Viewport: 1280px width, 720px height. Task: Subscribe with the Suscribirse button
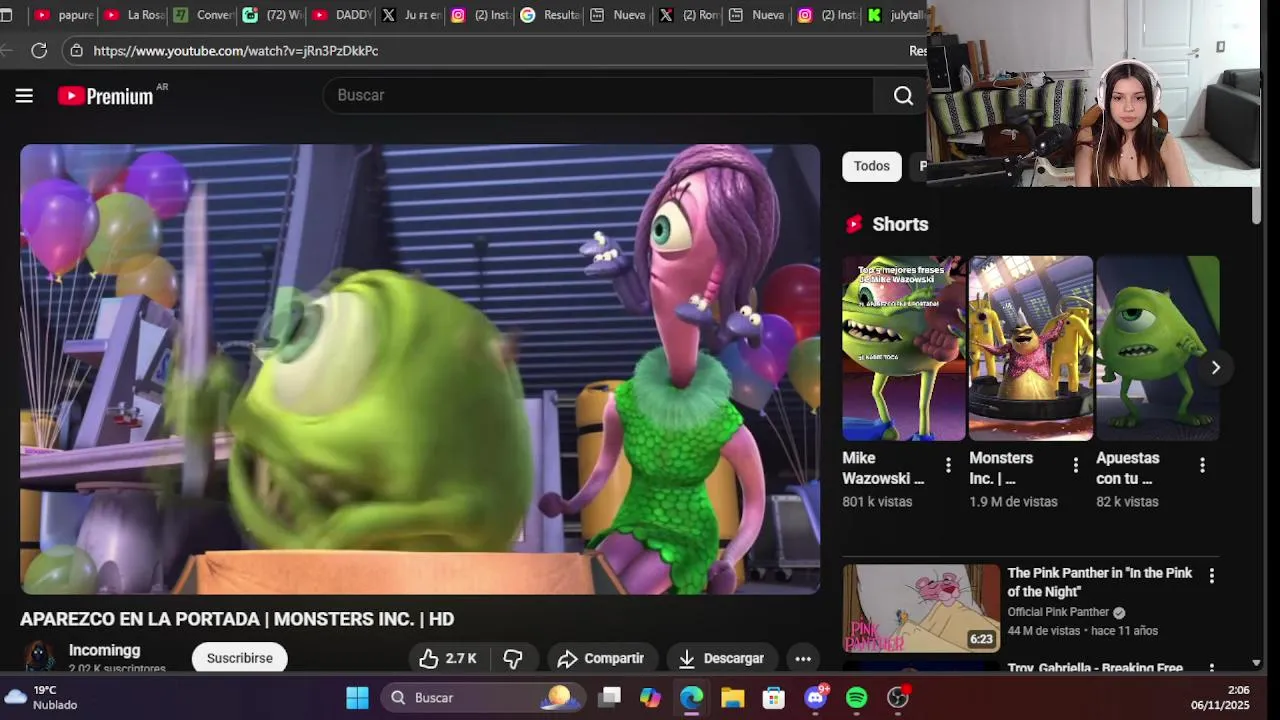[x=240, y=658]
